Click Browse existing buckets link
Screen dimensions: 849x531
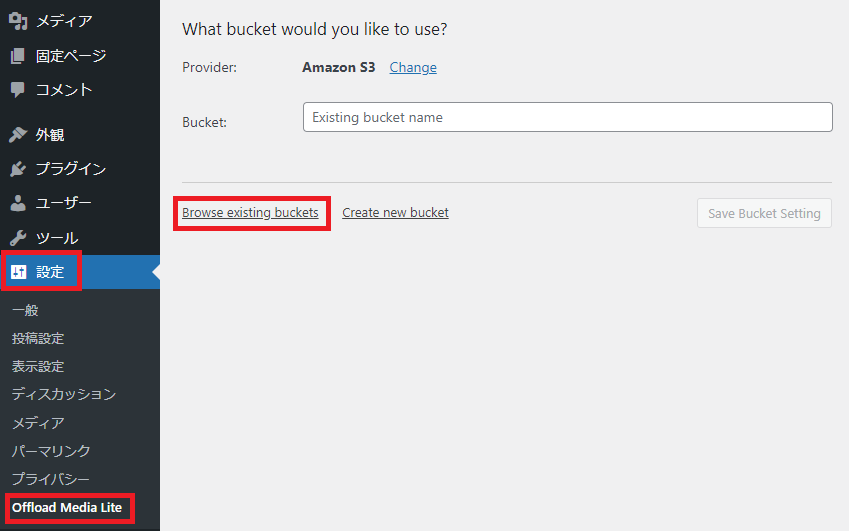250,213
